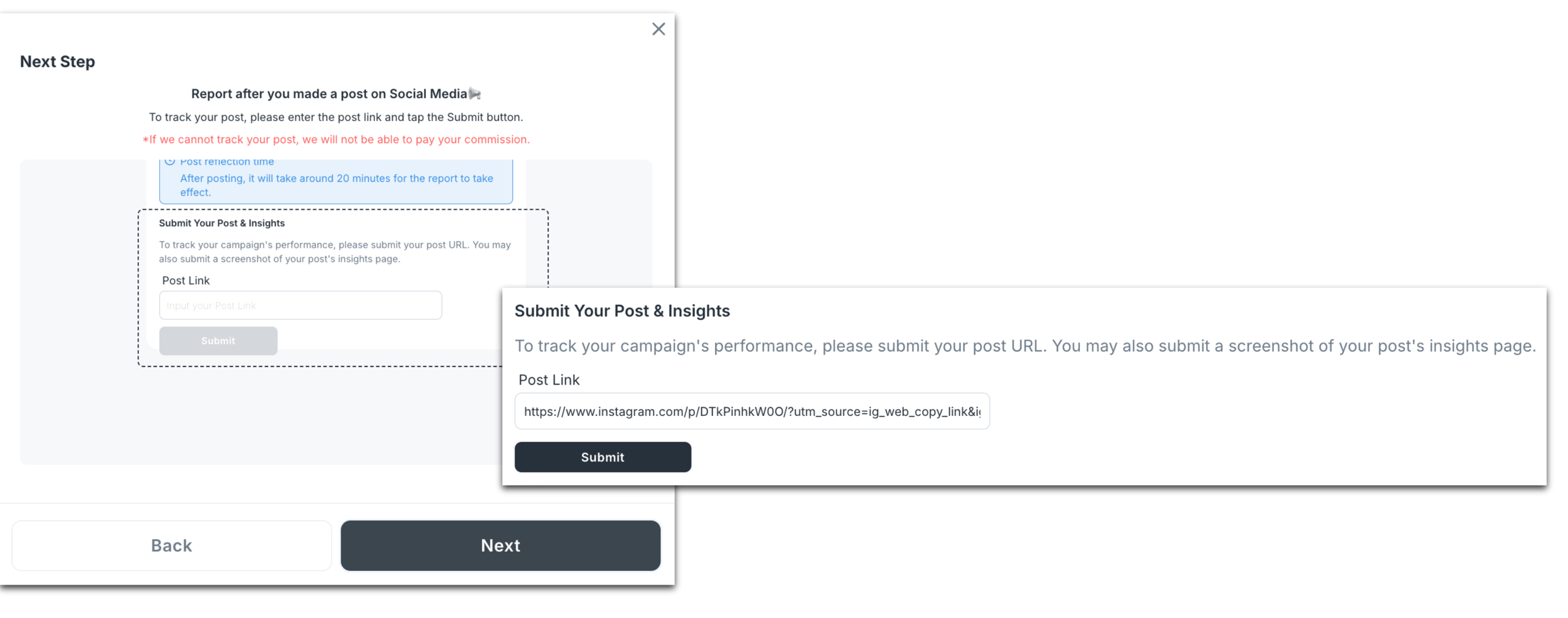
Task: Click the enlarged campaign performance description text
Action: (1025, 346)
